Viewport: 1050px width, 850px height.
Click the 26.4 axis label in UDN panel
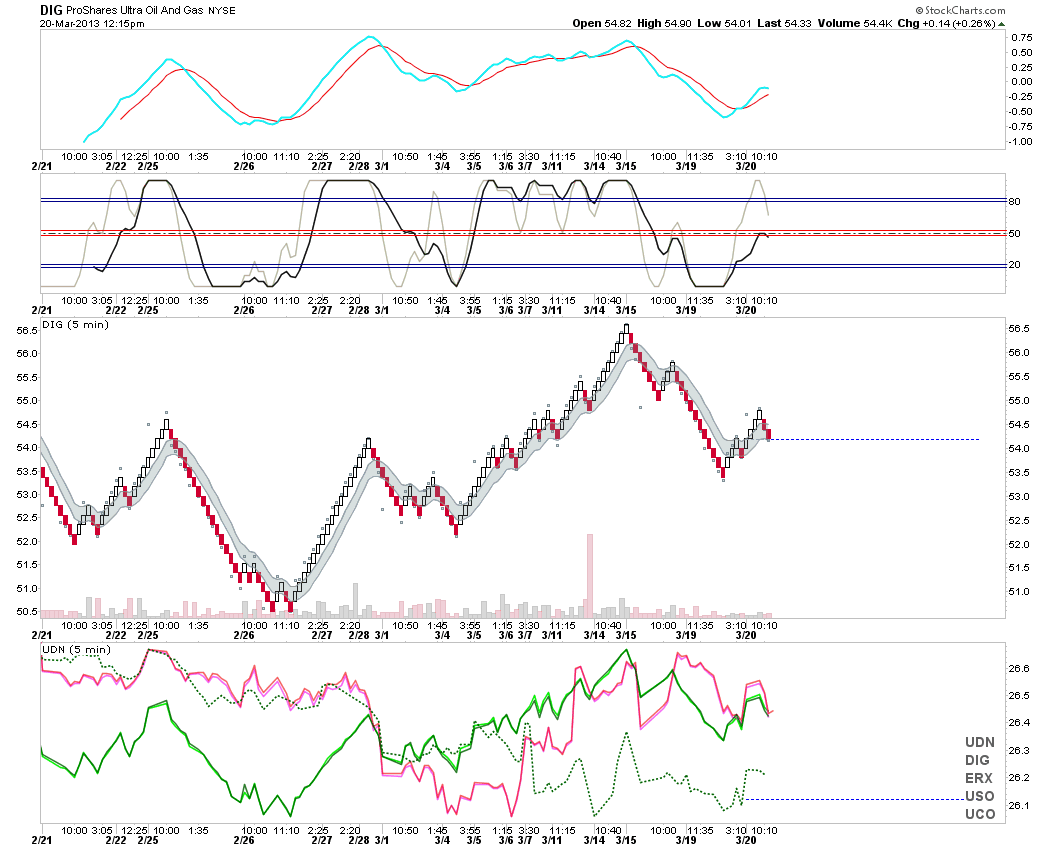[1019, 723]
